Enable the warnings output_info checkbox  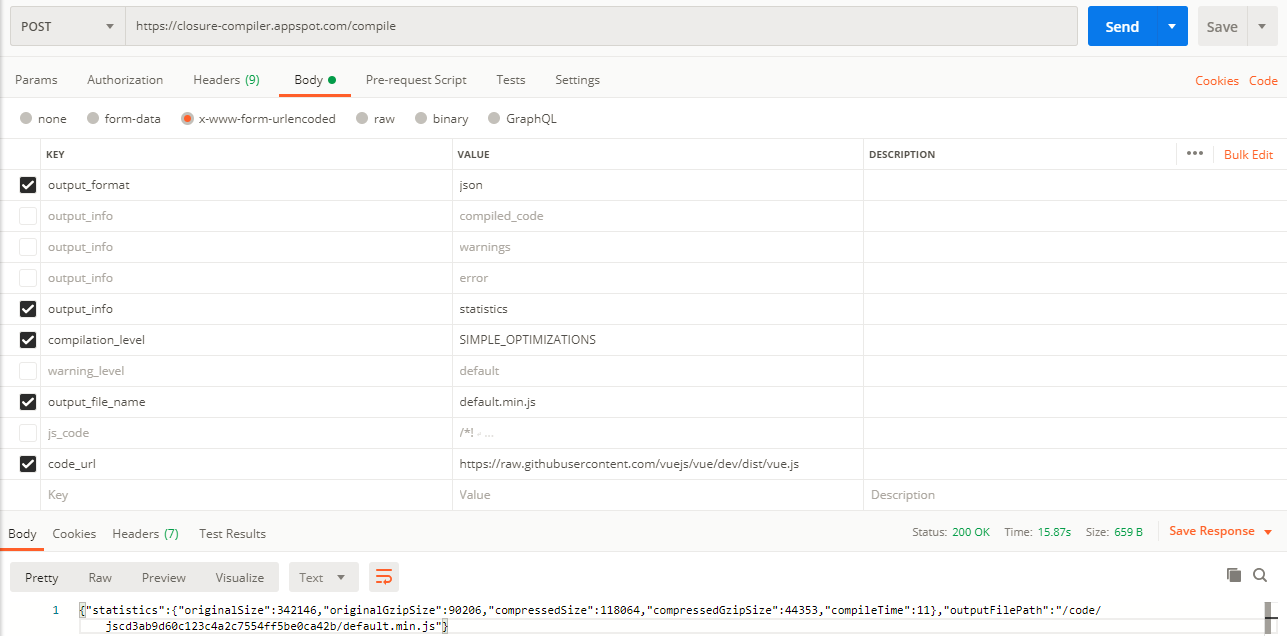(x=28, y=247)
